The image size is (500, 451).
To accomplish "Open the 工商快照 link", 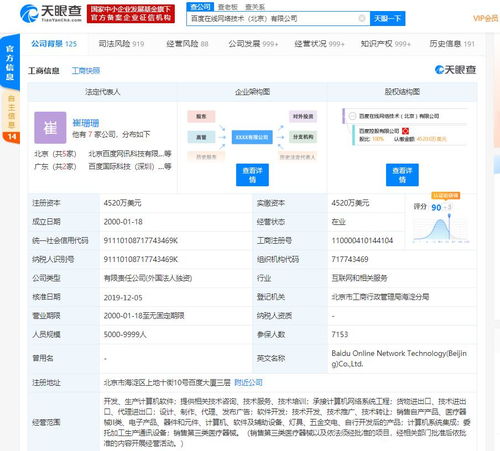I will pyautogui.click(x=86, y=70).
